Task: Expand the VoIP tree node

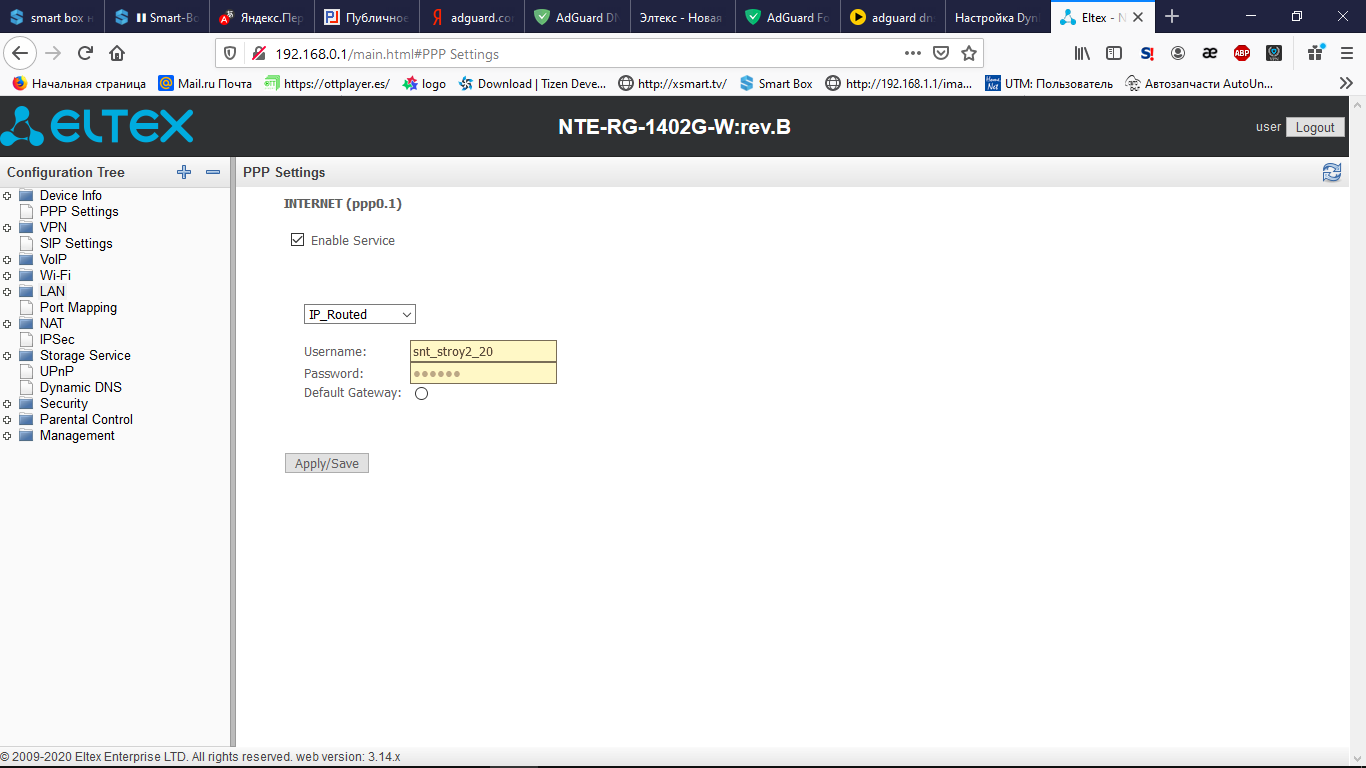Action: pyautogui.click(x=7, y=260)
